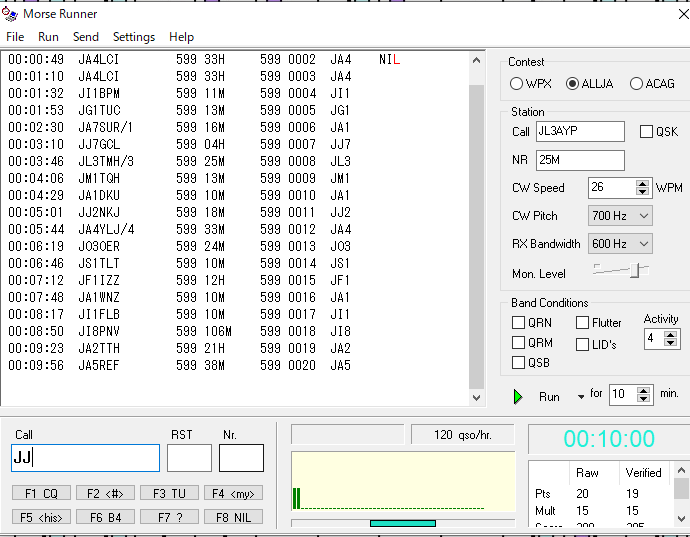Click the F4 <my> button
Image resolution: width=690 pixels, height=537 pixels.
click(x=233, y=493)
